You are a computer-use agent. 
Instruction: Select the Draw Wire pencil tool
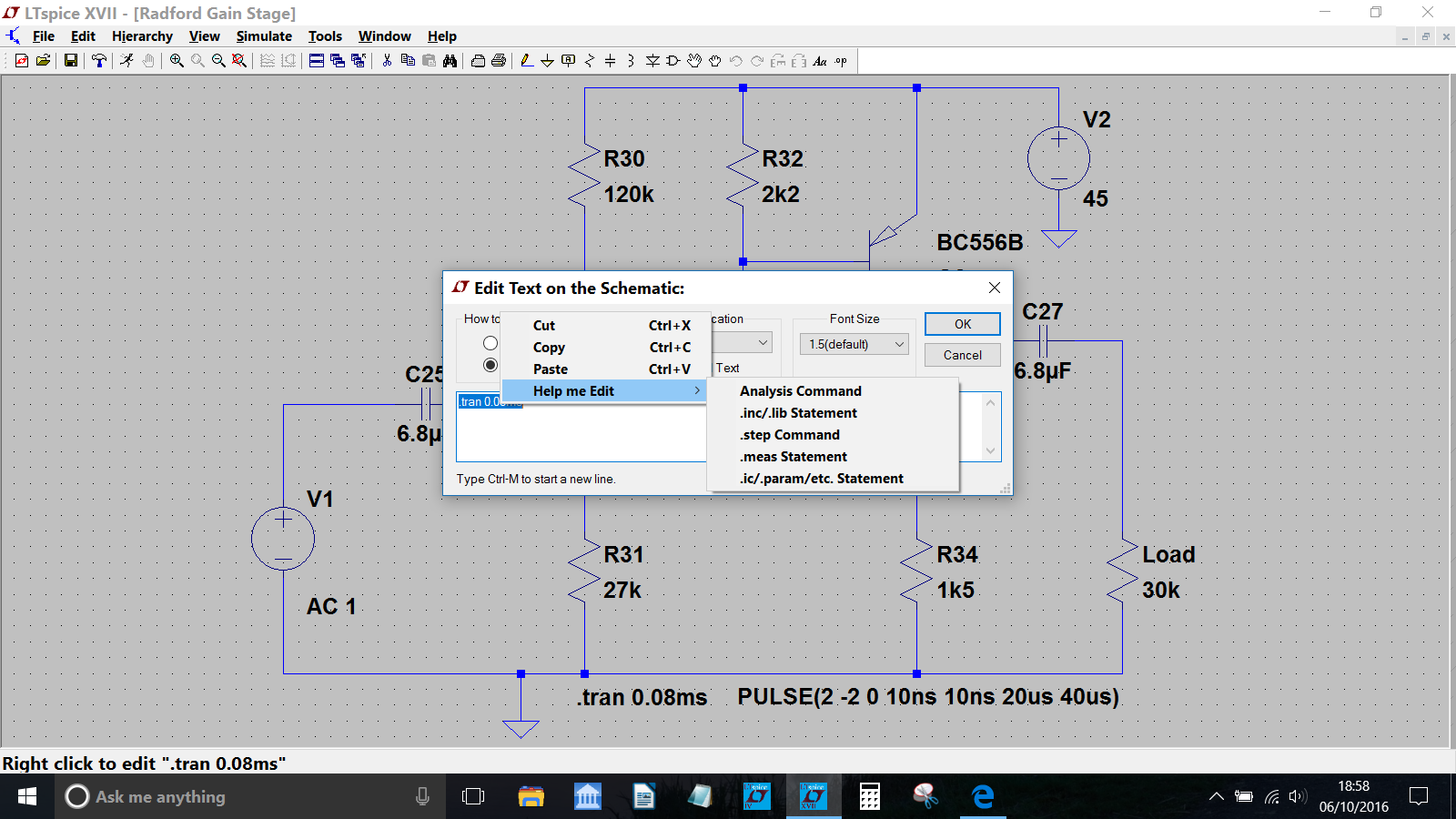pyautogui.click(x=527, y=61)
